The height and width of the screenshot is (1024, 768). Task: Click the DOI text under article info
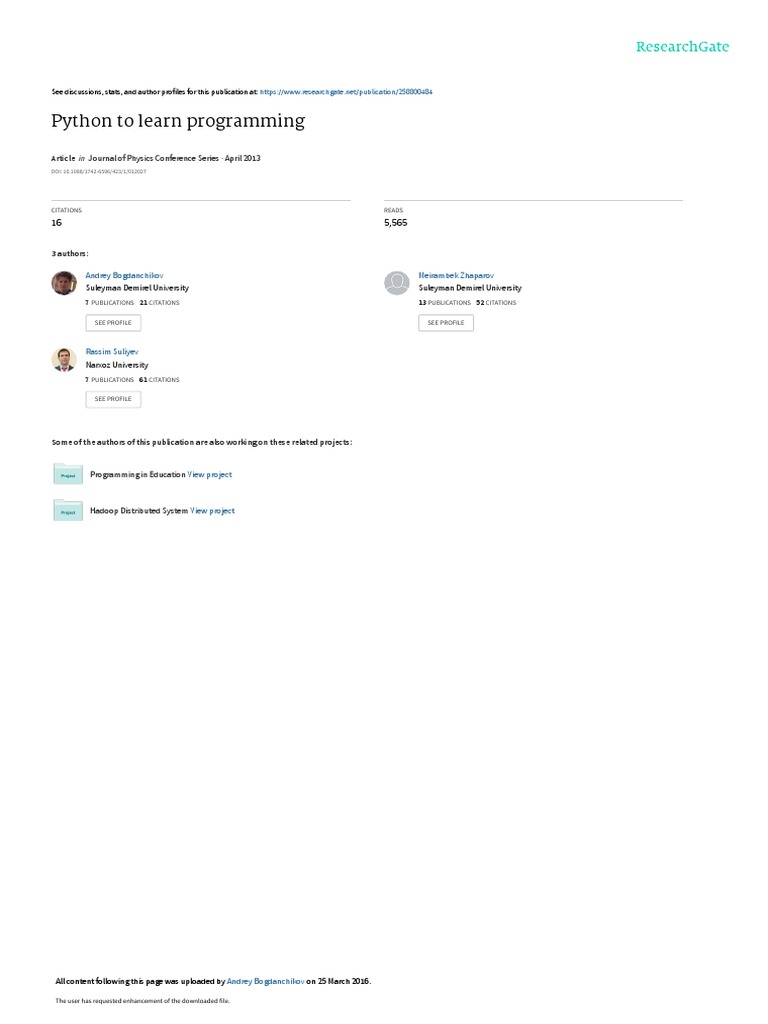pos(99,172)
